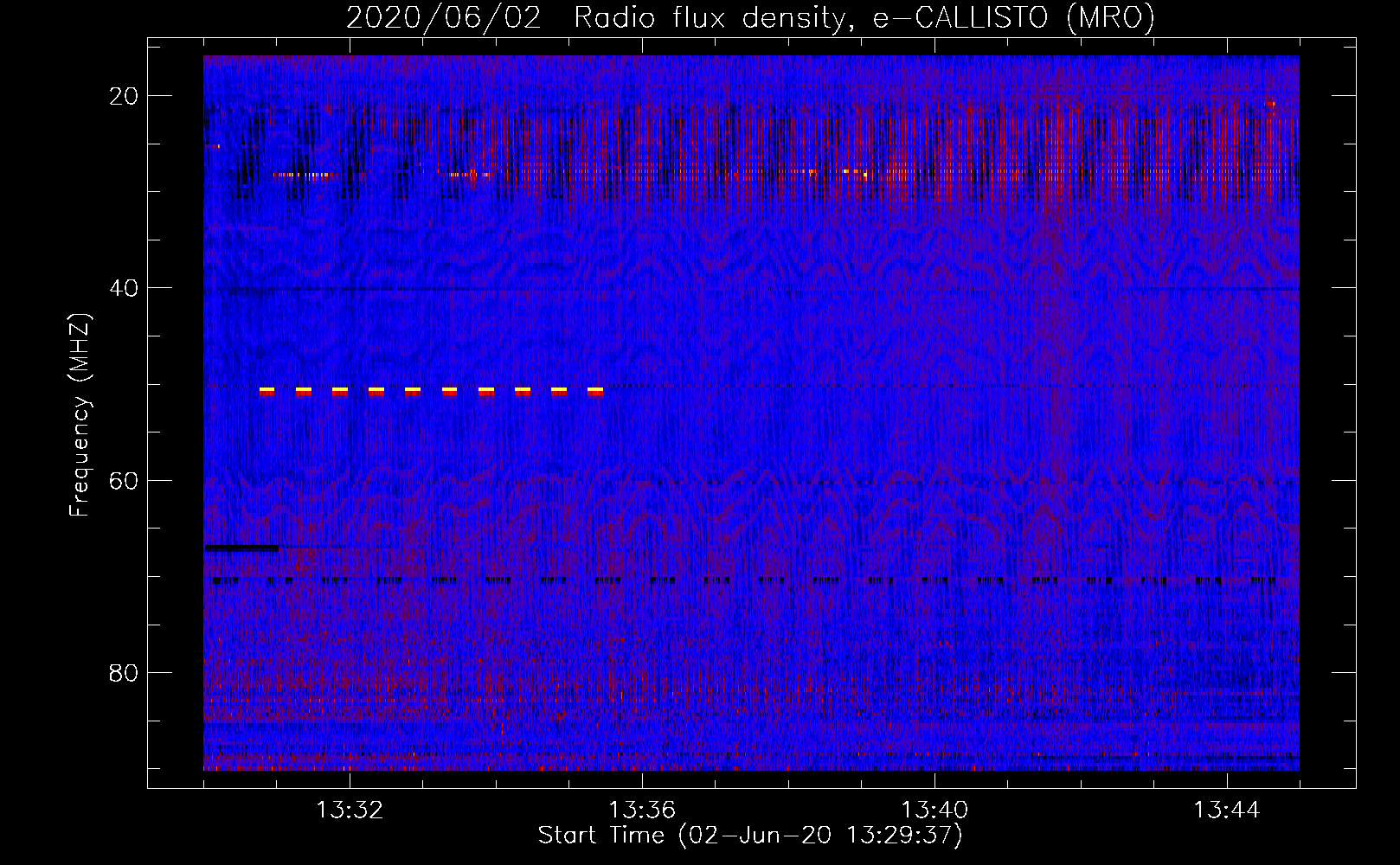The width and height of the screenshot is (1400, 865).
Task: Click the 20 MHz frequency tick label
Action: coord(124,96)
